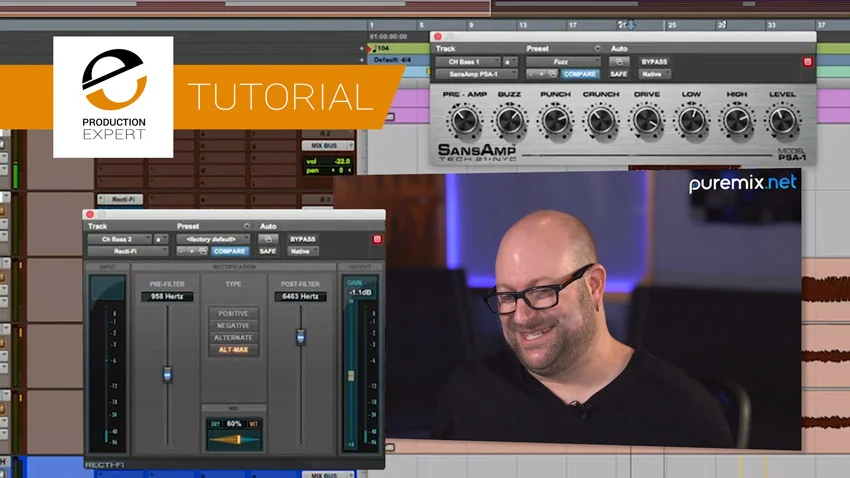Open Ch Bass 2 track selector dropdown
The height and width of the screenshot is (478, 850).
(119, 239)
